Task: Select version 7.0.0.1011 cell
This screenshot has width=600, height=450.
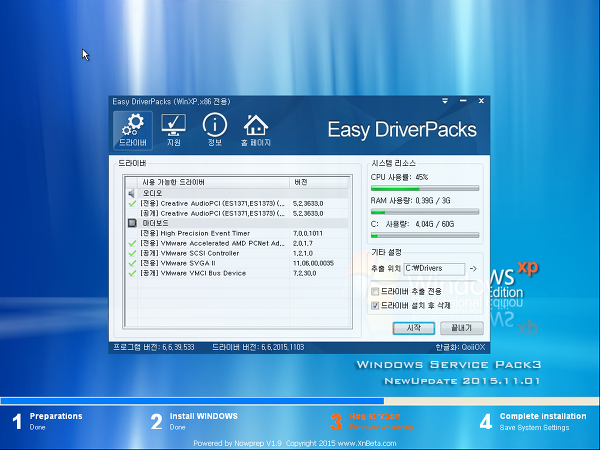Action: pos(308,233)
